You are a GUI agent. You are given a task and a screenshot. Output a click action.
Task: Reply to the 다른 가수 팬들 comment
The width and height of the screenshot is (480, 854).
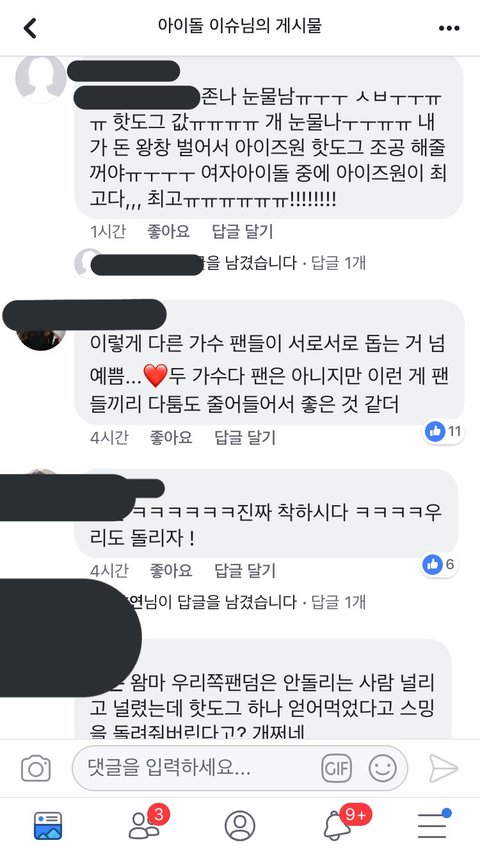(x=245, y=437)
